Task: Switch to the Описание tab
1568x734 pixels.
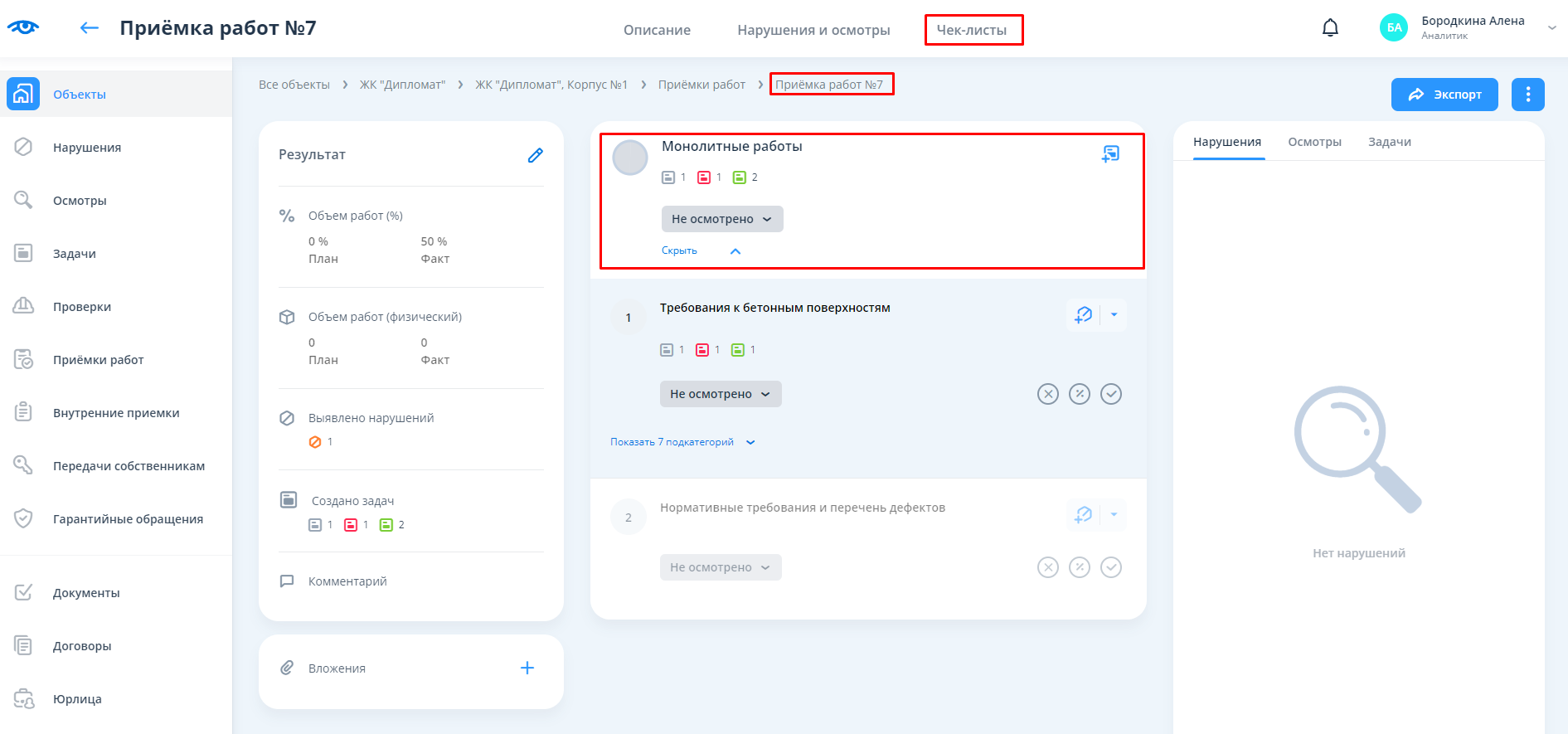Action: 657,30
